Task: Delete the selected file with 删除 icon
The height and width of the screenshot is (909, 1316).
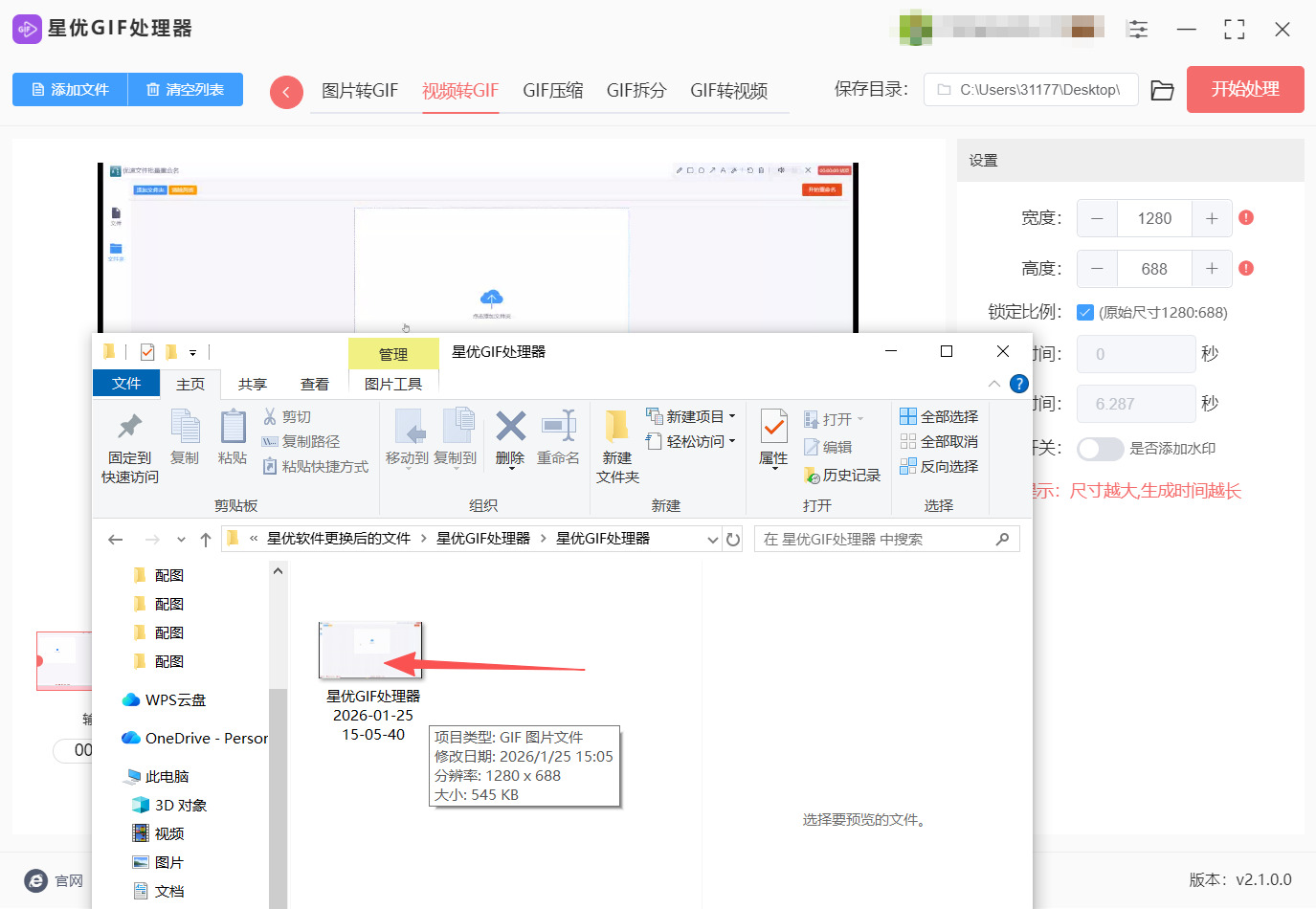Action: click(510, 438)
